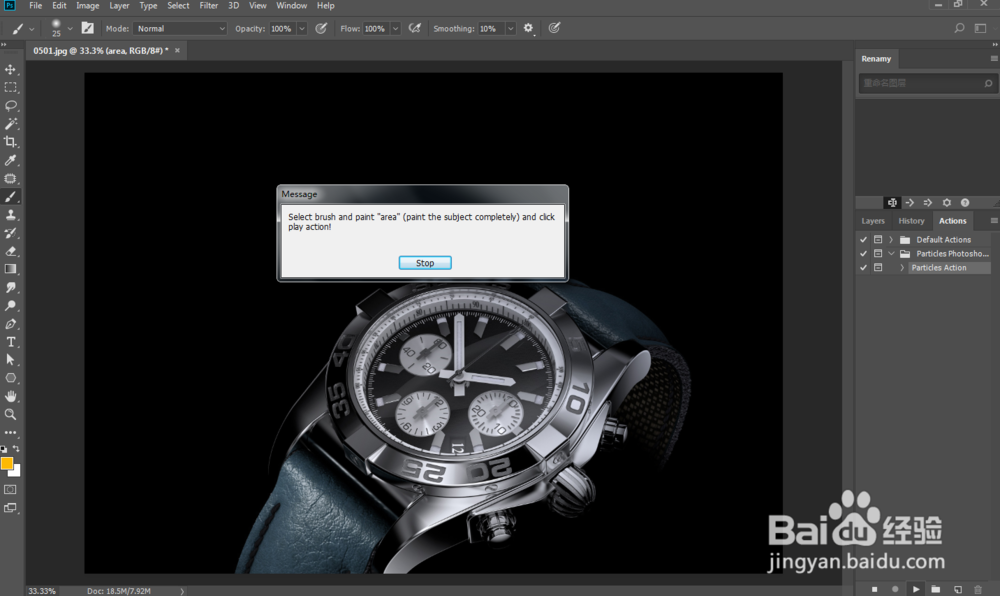1000x596 pixels.
Task: Toggle pressure for brush size
Action: 554,28
